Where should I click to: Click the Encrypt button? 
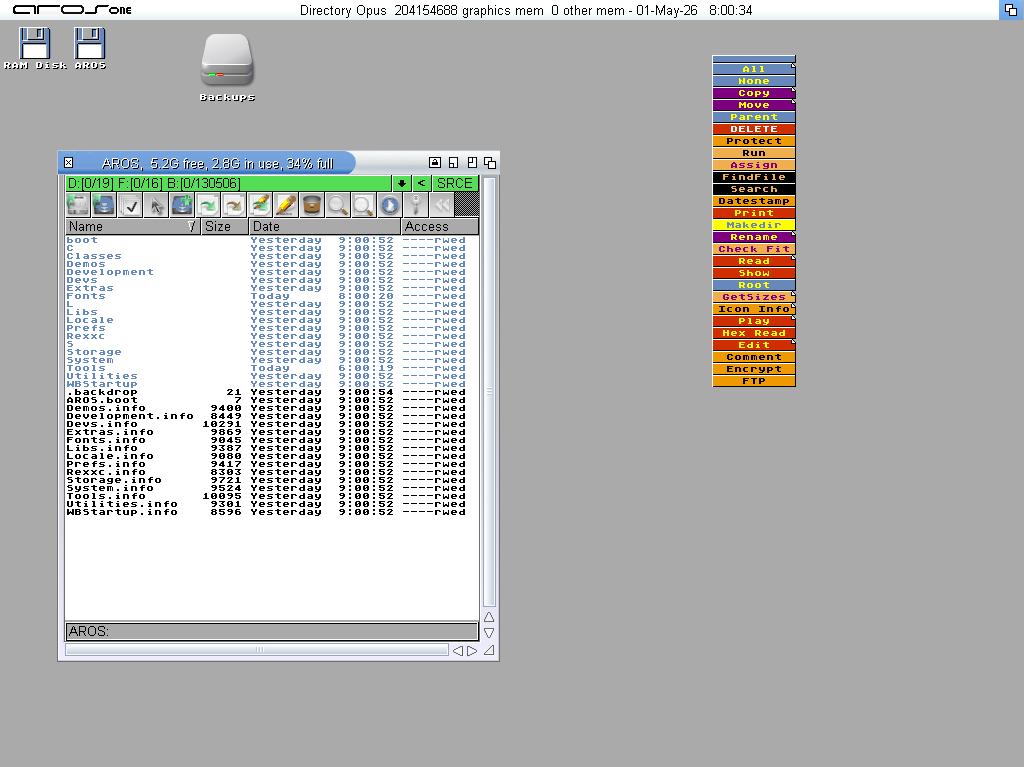tap(754, 369)
